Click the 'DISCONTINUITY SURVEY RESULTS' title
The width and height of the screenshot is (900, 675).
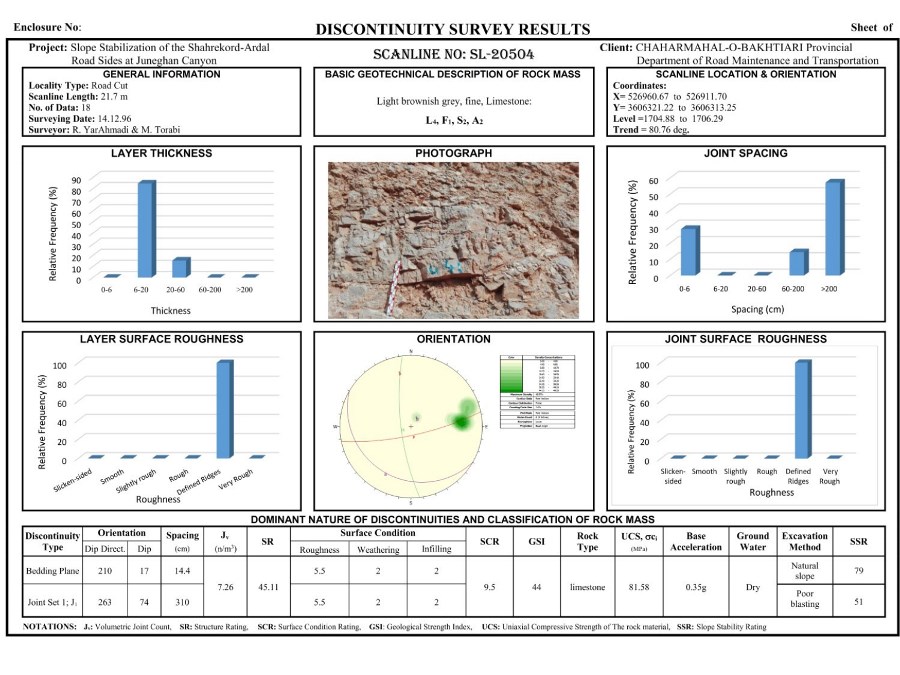tap(453, 29)
